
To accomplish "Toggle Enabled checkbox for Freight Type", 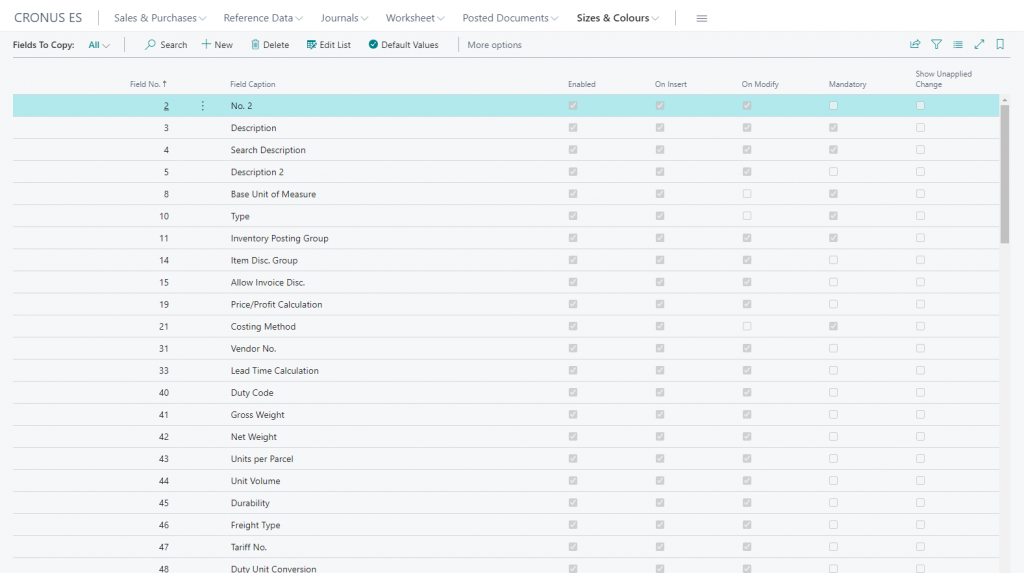I will [573, 525].
